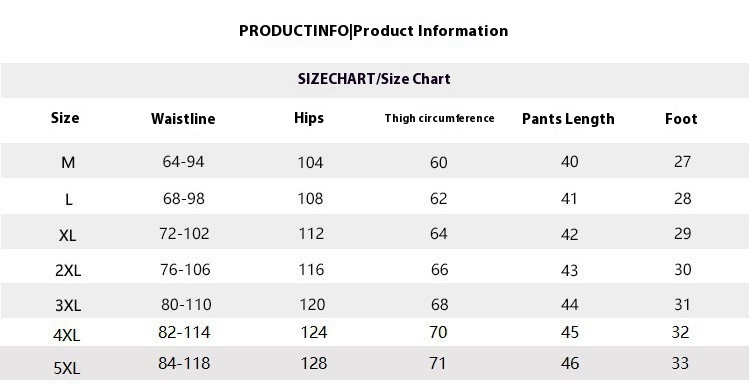The width and height of the screenshot is (749, 384).
Task: Click the hips value 128
Action: coord(314,363)
